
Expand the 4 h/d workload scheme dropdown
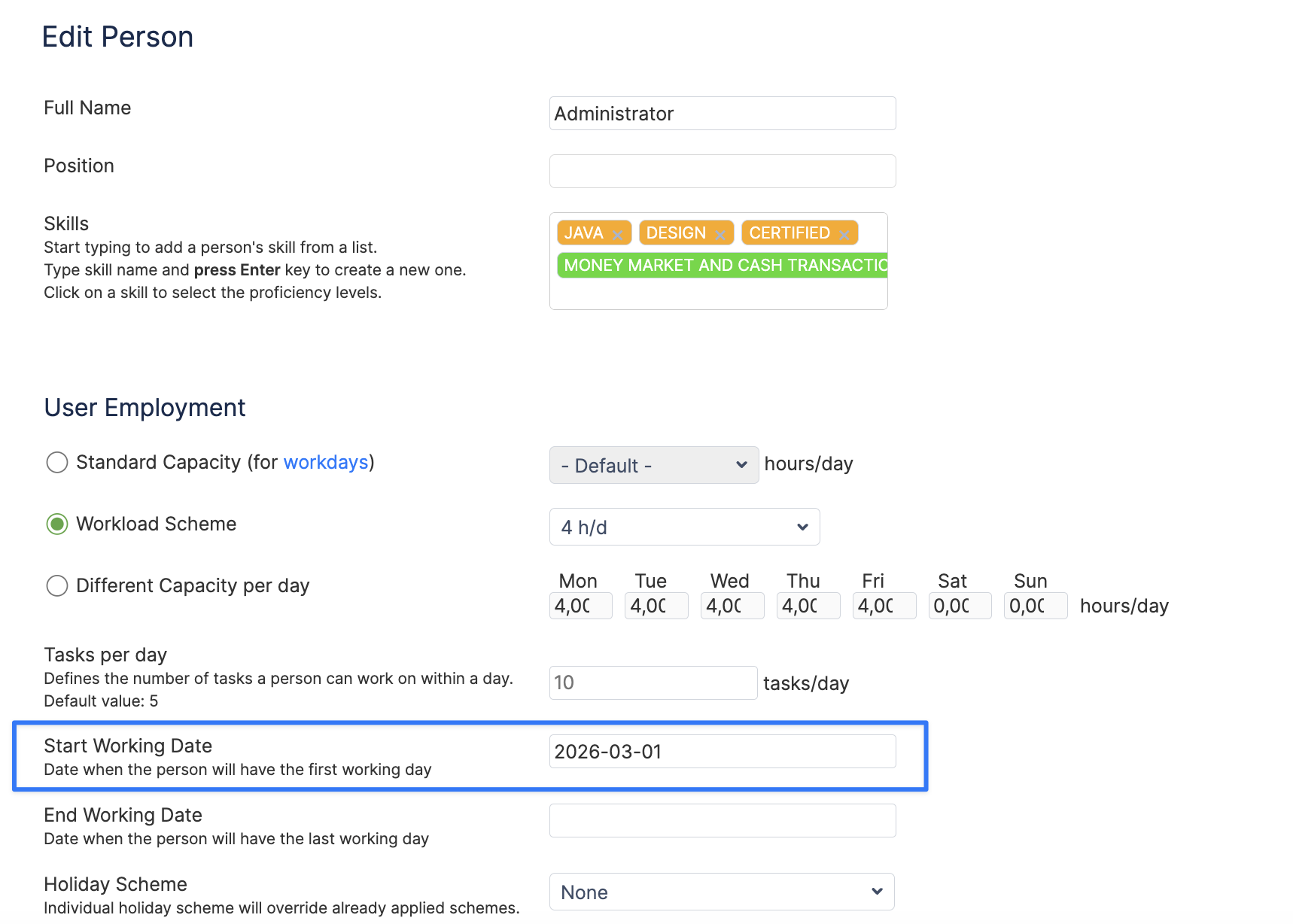(684, 527)
